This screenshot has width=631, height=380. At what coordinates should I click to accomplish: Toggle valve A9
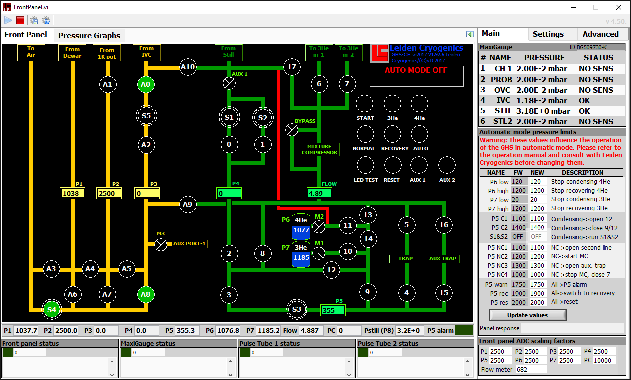pyautogui.click(x=188, y=204)
